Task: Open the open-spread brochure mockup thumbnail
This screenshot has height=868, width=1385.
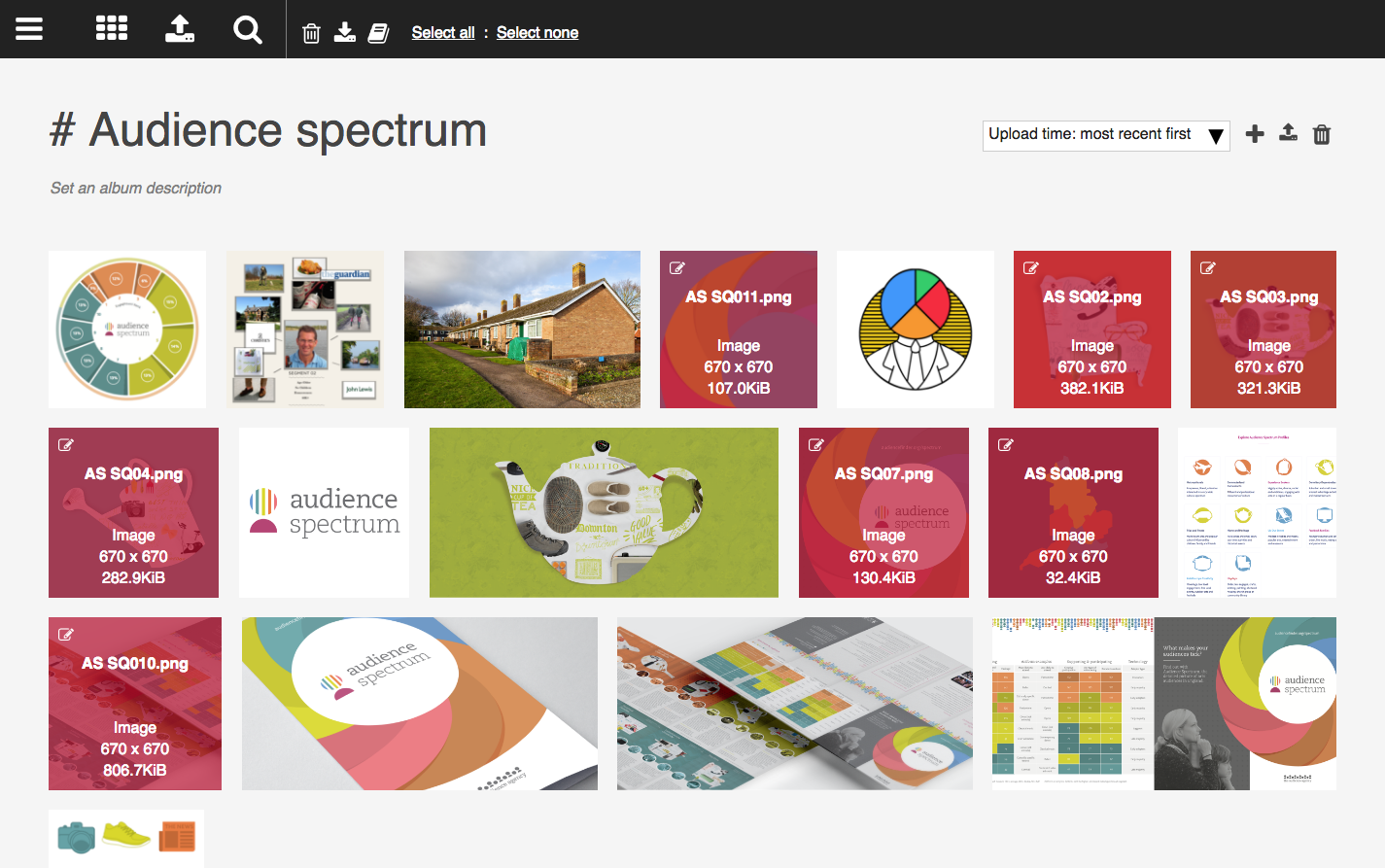Action: click(795, 704)
